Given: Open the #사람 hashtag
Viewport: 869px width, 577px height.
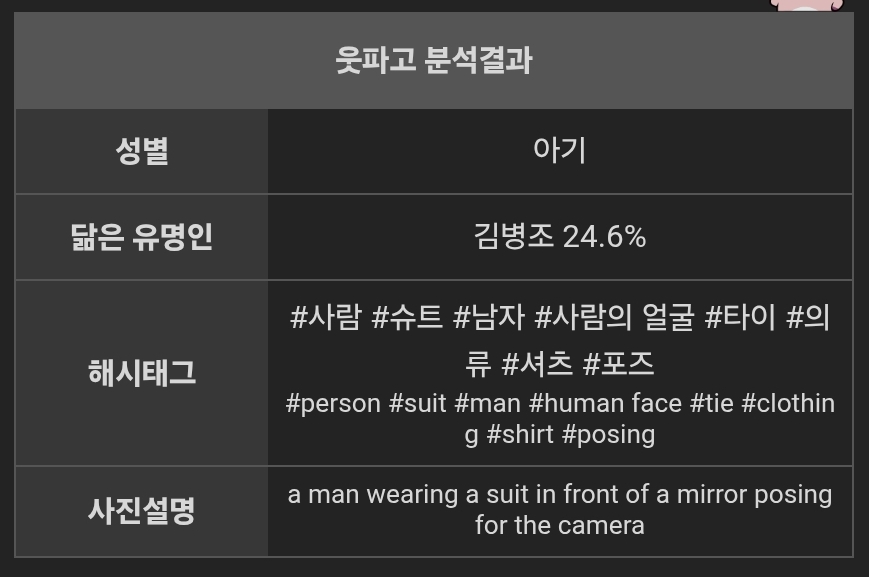Looking at the screenshot, I should click(x=325, y=318).
